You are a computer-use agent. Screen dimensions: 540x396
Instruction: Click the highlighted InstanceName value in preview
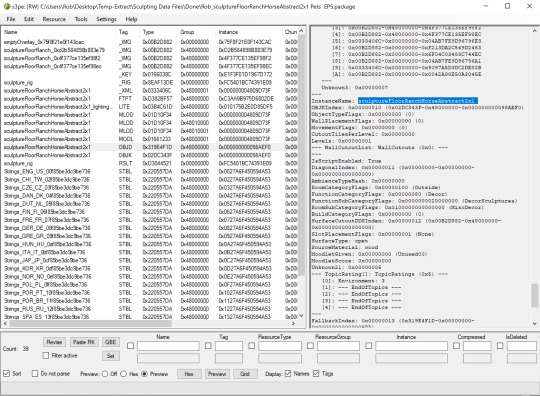click(x=417, y=101)
